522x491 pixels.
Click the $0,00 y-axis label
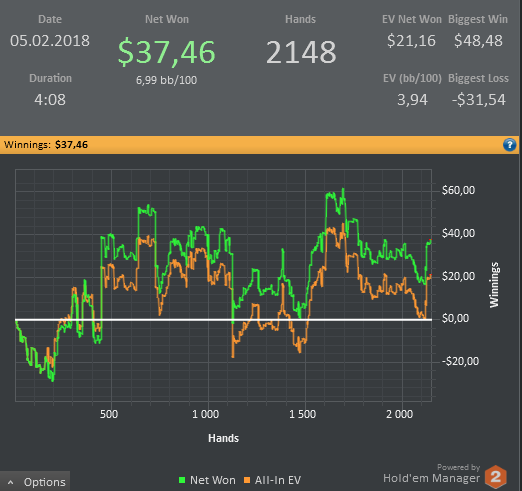(x=455, y=318)
